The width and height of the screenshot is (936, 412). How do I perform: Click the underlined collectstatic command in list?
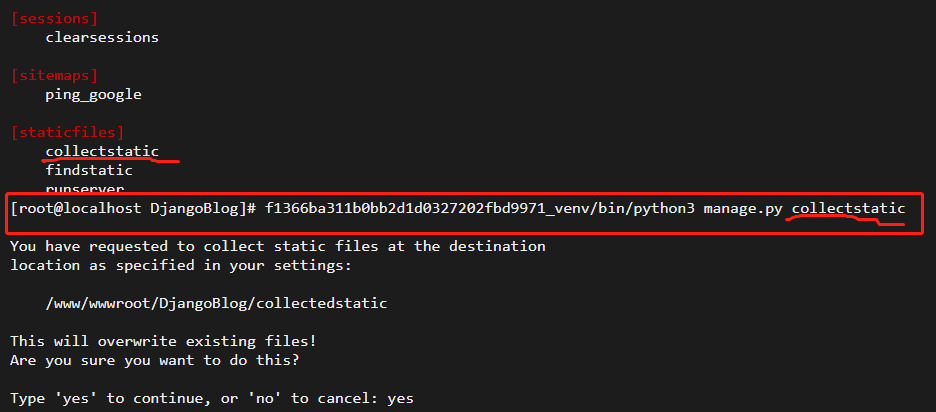[102, 151]
